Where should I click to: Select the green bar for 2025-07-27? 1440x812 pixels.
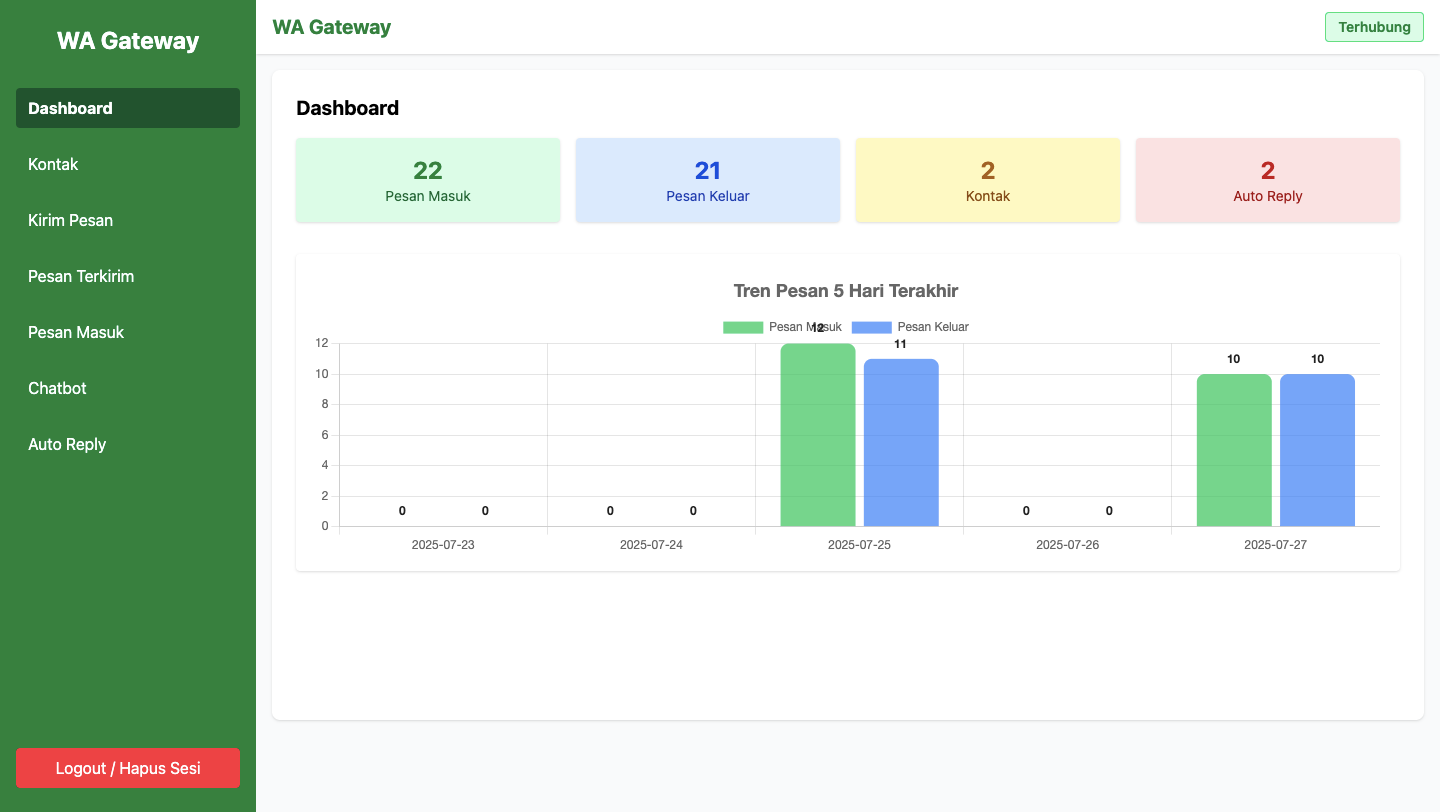[x=1234, y=450]
